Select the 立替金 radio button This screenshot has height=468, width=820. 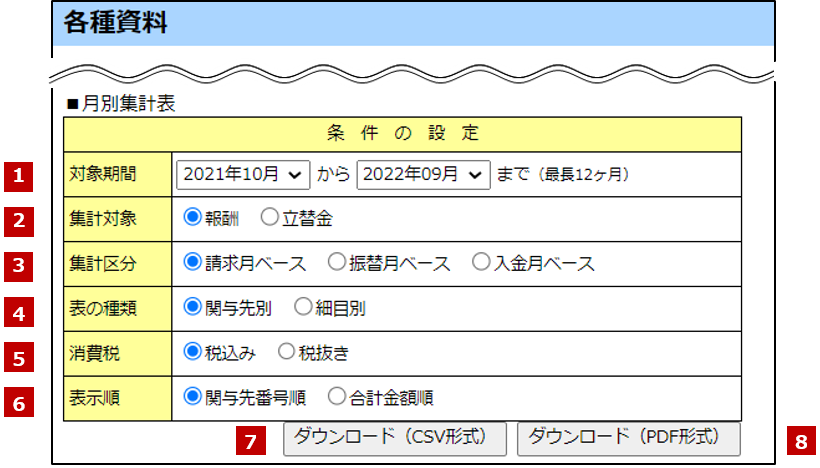[x=269, y=217]
